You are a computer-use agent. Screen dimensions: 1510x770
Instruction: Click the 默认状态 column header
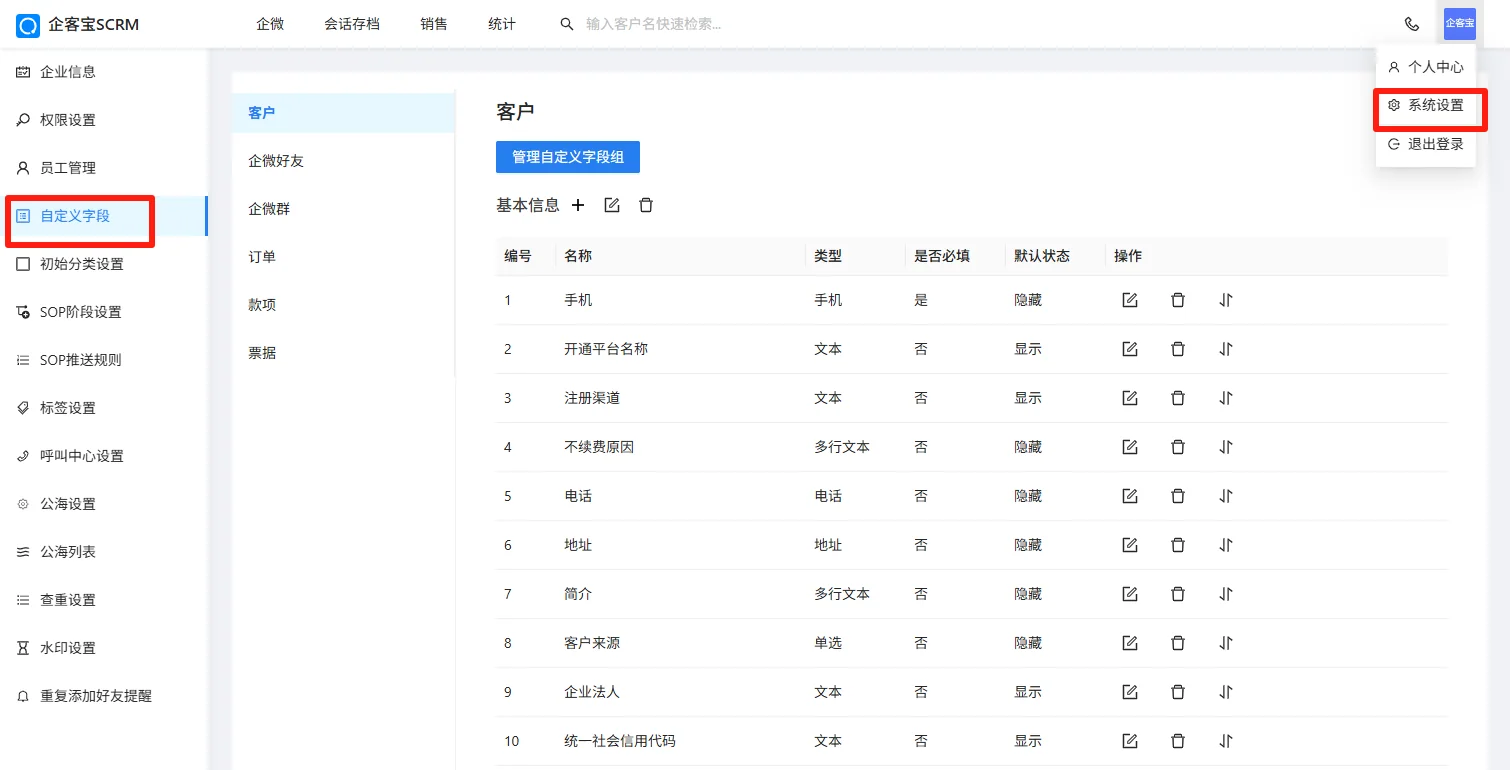point(1042,256)
